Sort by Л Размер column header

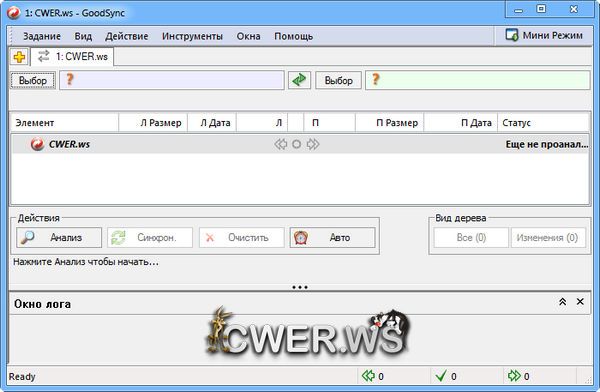click(153, 123)
